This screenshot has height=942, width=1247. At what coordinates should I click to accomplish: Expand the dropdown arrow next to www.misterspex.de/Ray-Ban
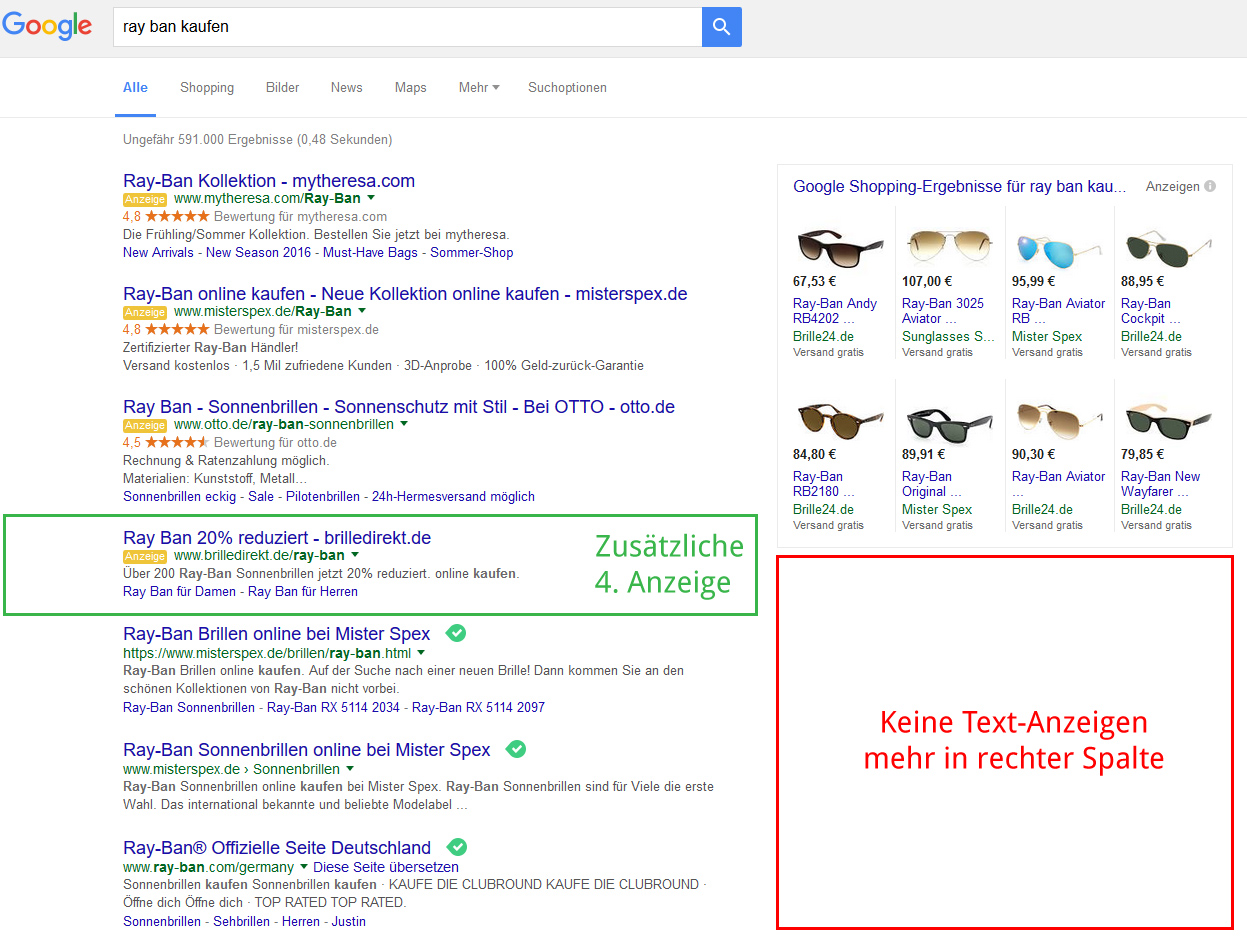point(362,312)
